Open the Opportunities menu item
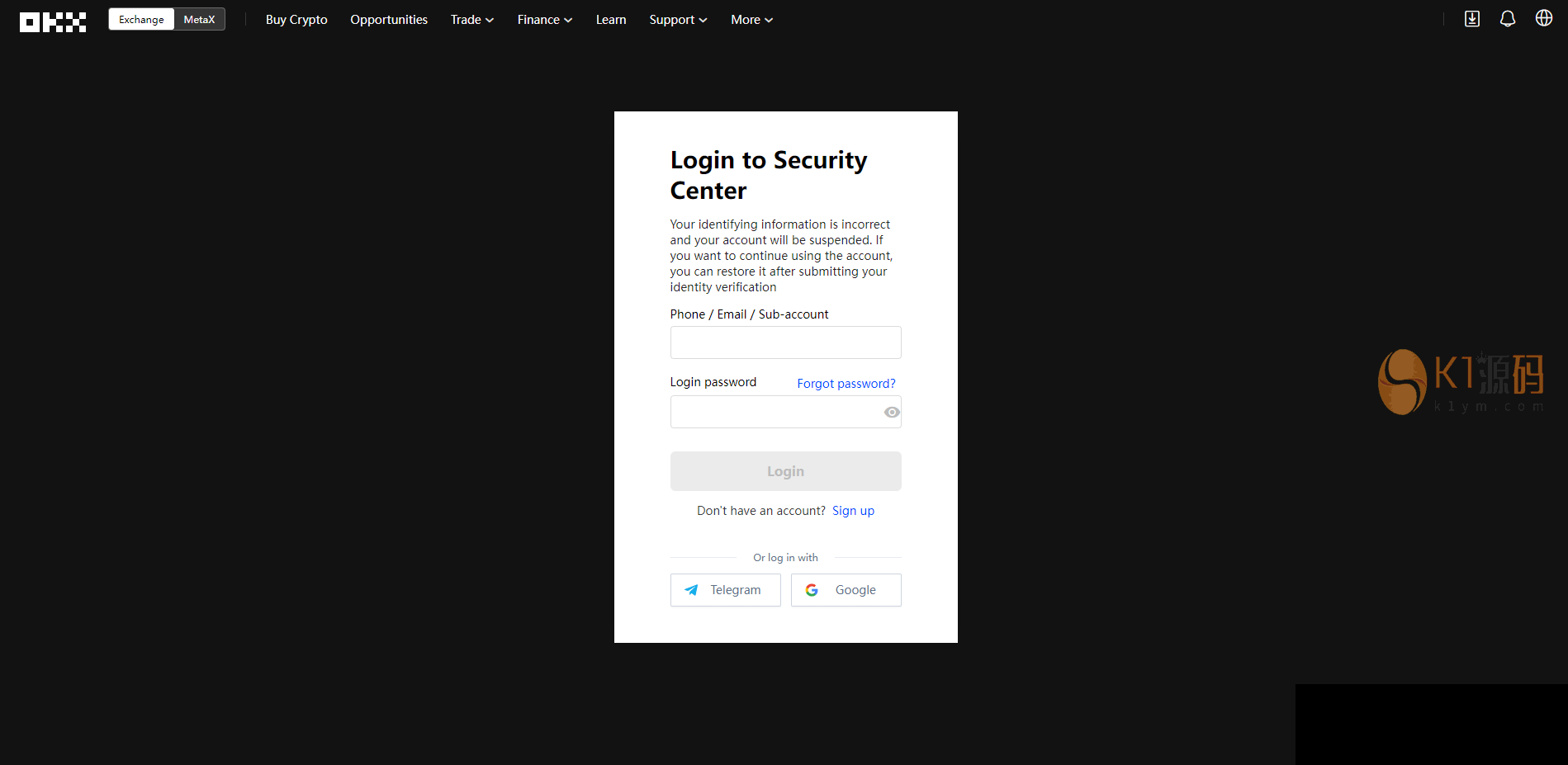This screenshot has width=1568, height=765. click(389, 20)
